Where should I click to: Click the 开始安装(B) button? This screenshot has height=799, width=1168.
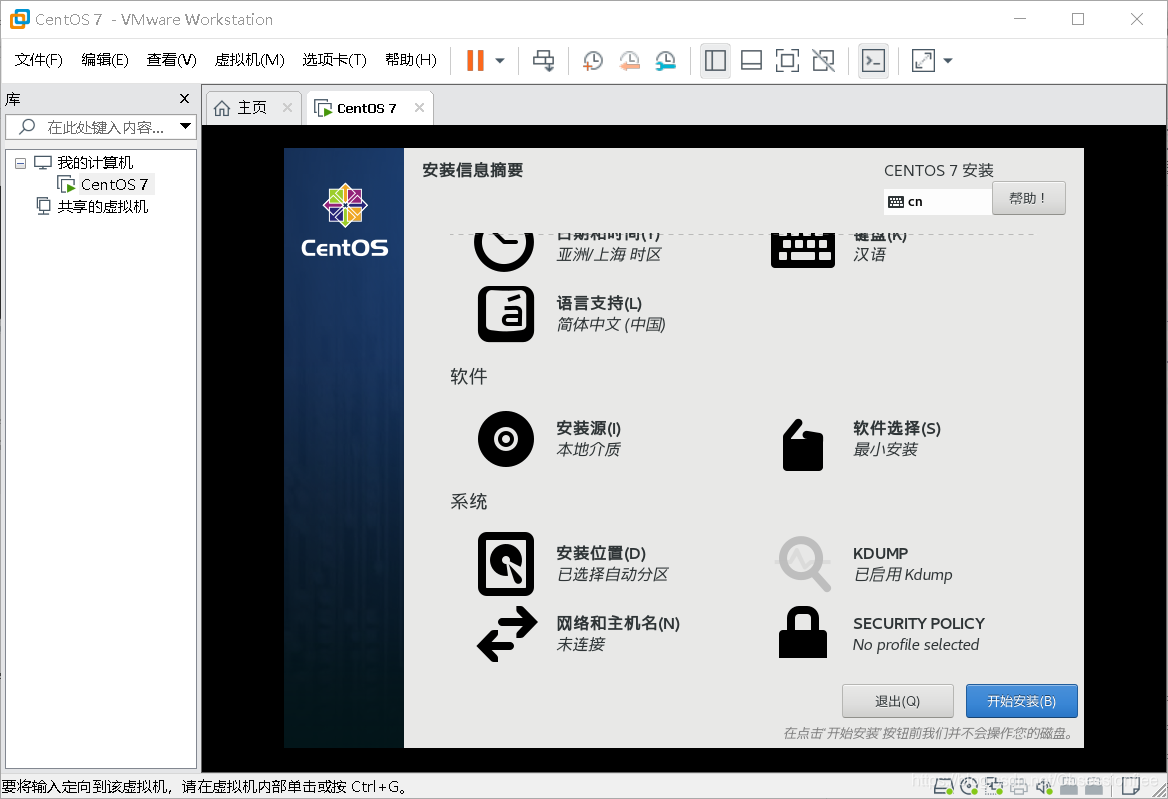(1021, 701)
